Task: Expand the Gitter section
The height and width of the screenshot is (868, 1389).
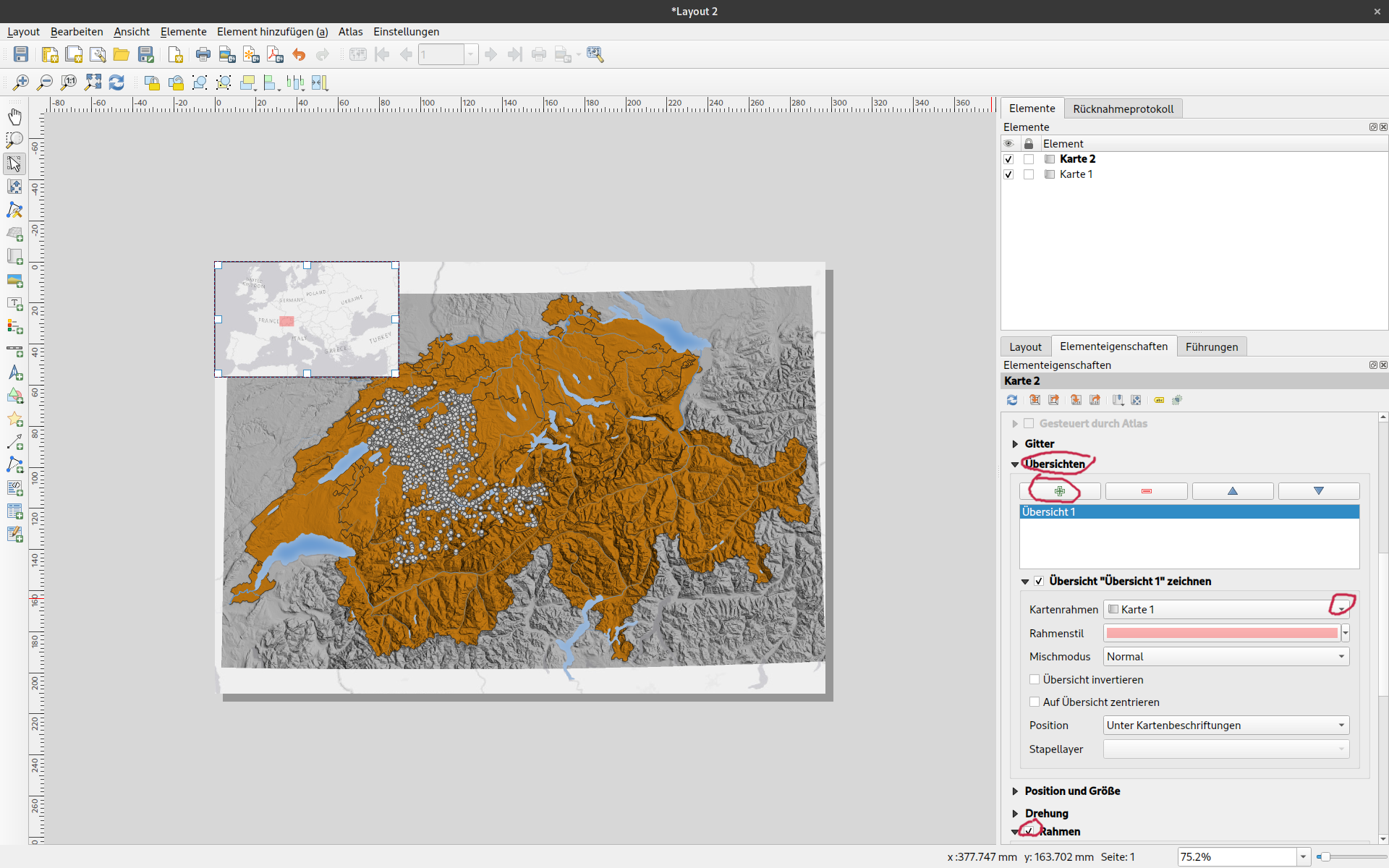Action: 1015,443
